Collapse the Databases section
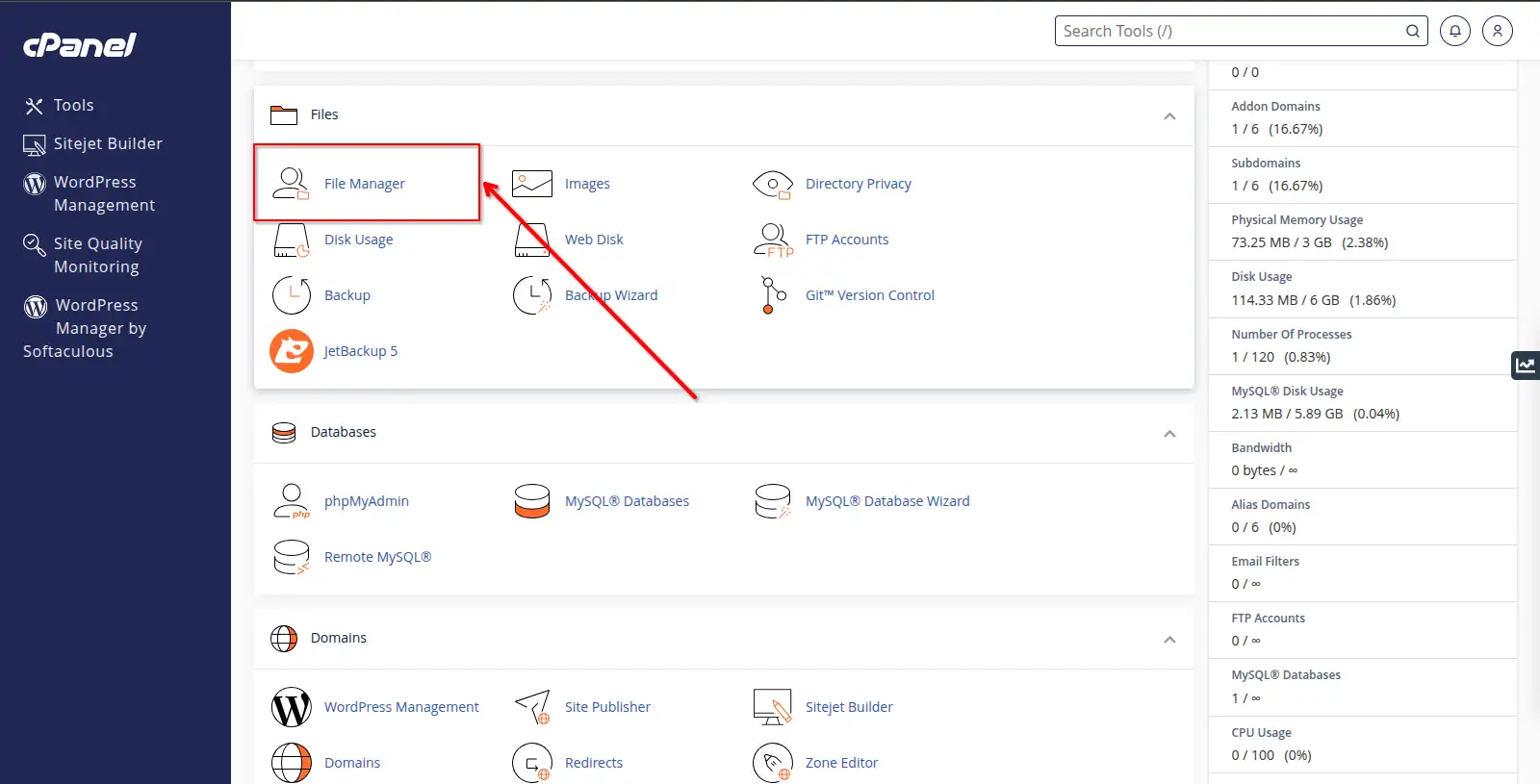Image resolution: width=1540 pixels, height=784 pixels. click(x=1169, y=434)
